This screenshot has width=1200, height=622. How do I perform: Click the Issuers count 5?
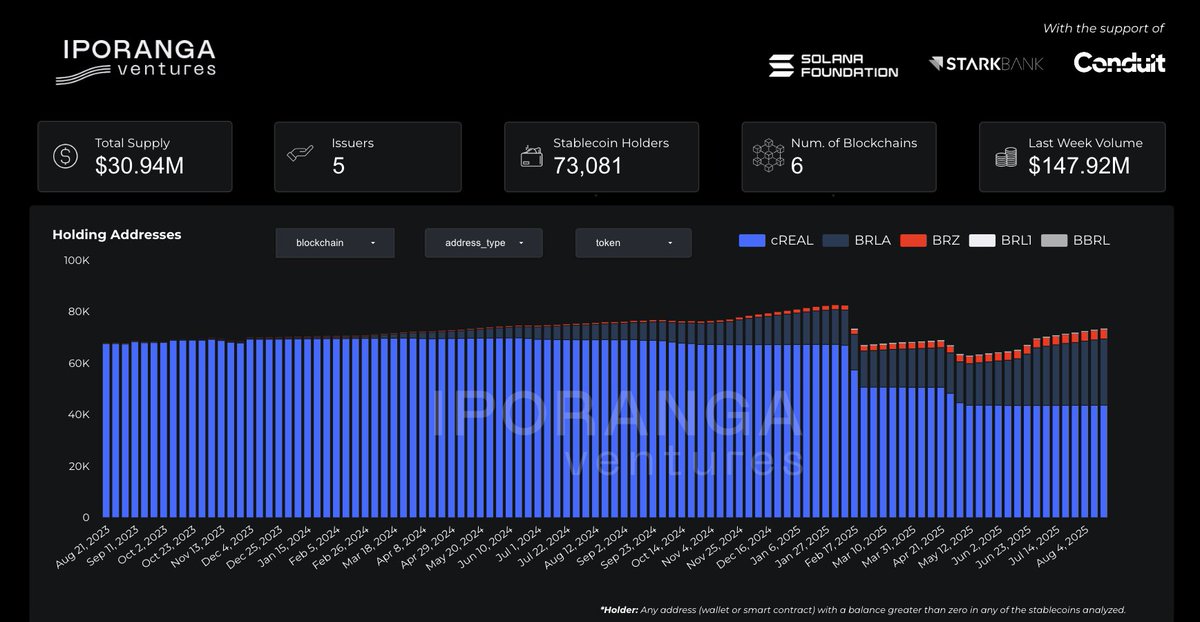338,167
